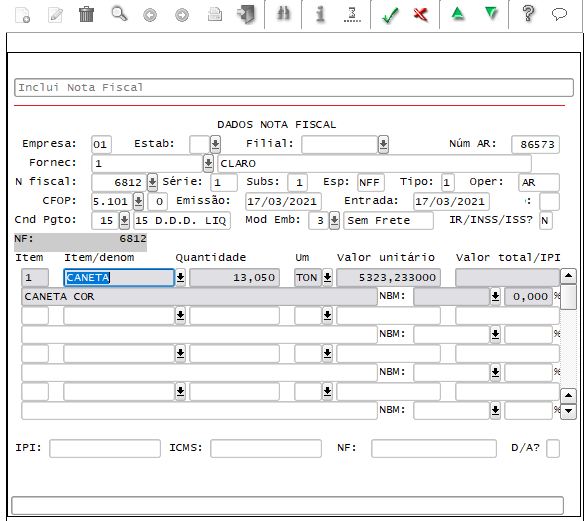588x521 pixels.
Task: Click the Oper field showing AR
Action: tap(538, 182)
